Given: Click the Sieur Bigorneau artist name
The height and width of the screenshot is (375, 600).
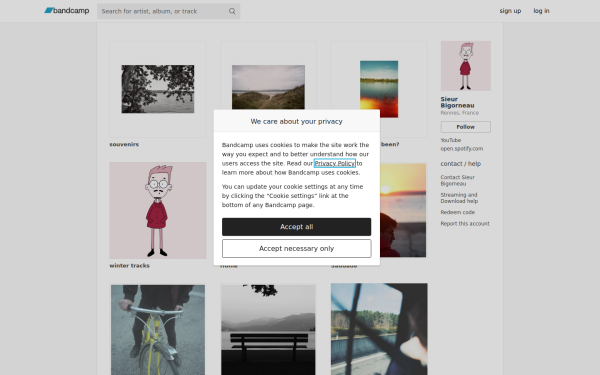Looking at the screenshot, I should [457, 102].
